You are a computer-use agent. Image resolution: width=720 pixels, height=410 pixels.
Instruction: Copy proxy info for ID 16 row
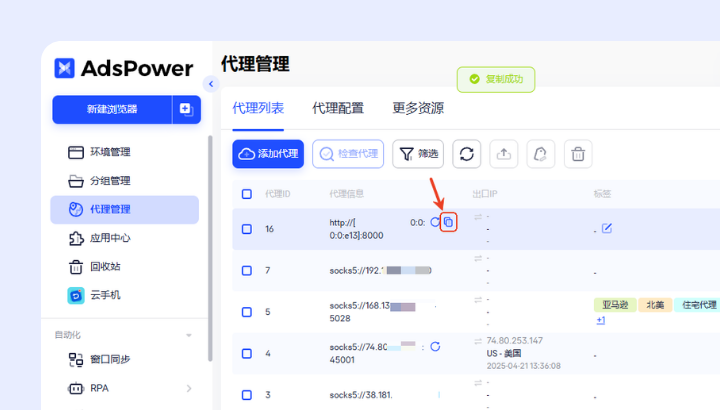pyautogui.click(x=449, y=222)
